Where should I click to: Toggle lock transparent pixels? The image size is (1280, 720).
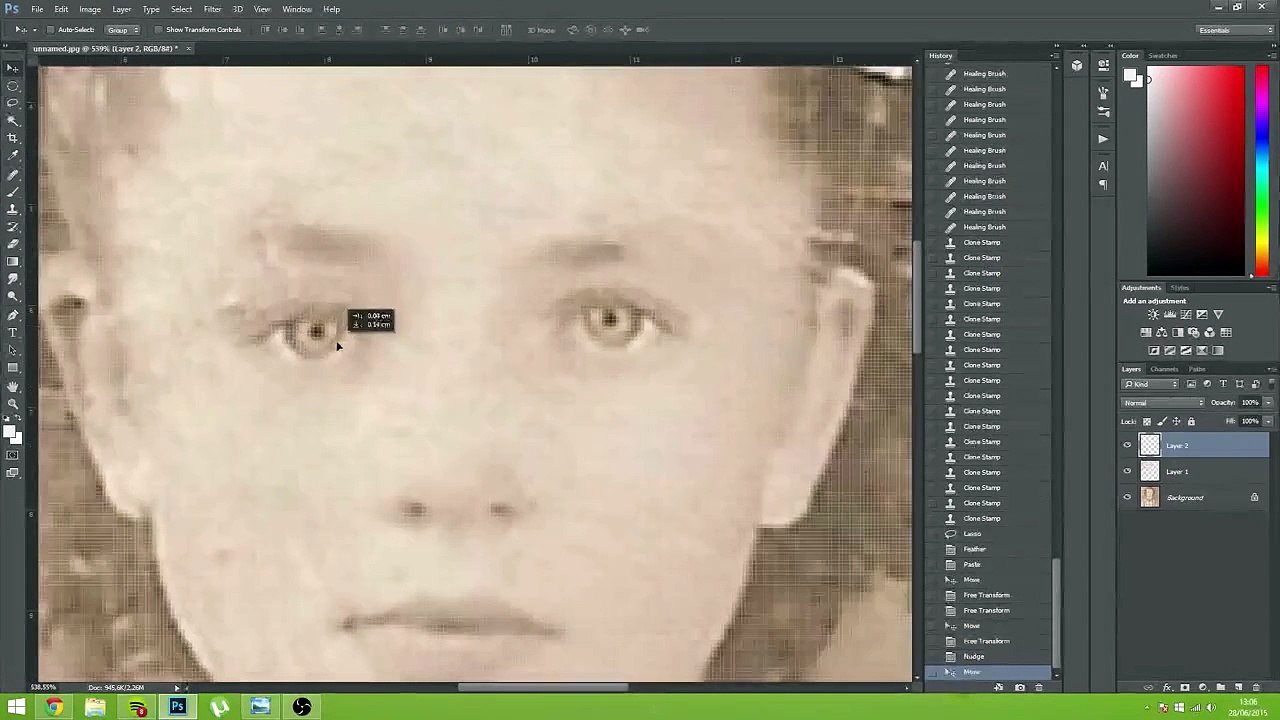pos(1147,422)
